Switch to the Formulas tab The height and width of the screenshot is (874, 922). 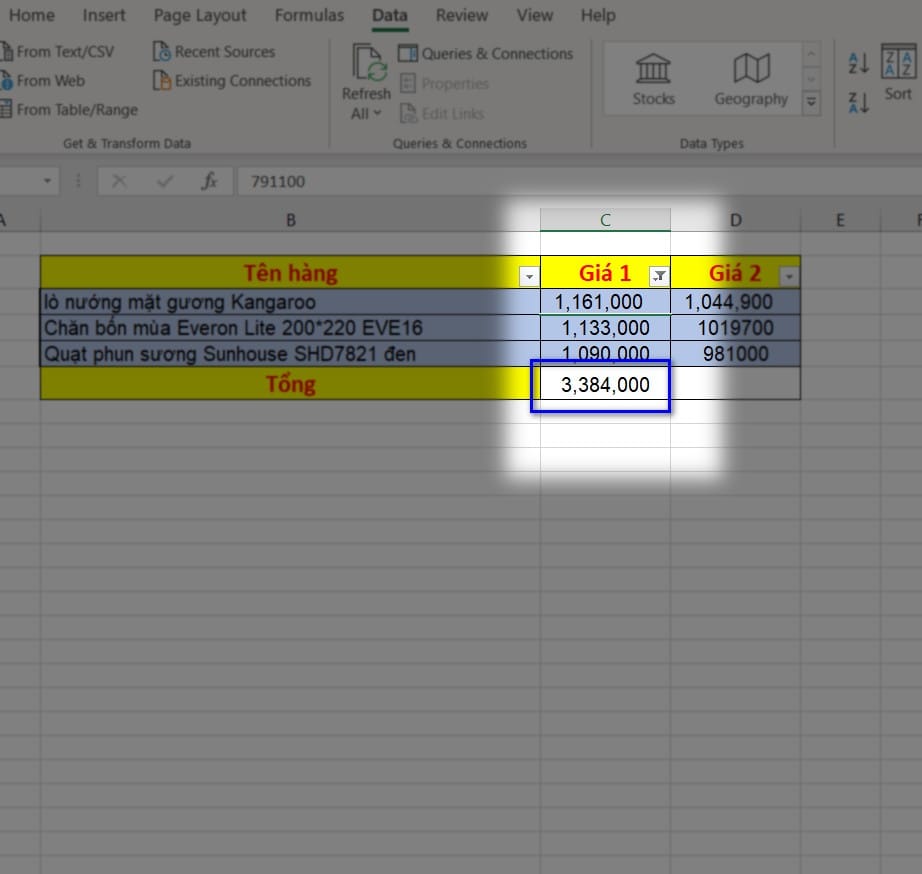click(x=309, y=15)
